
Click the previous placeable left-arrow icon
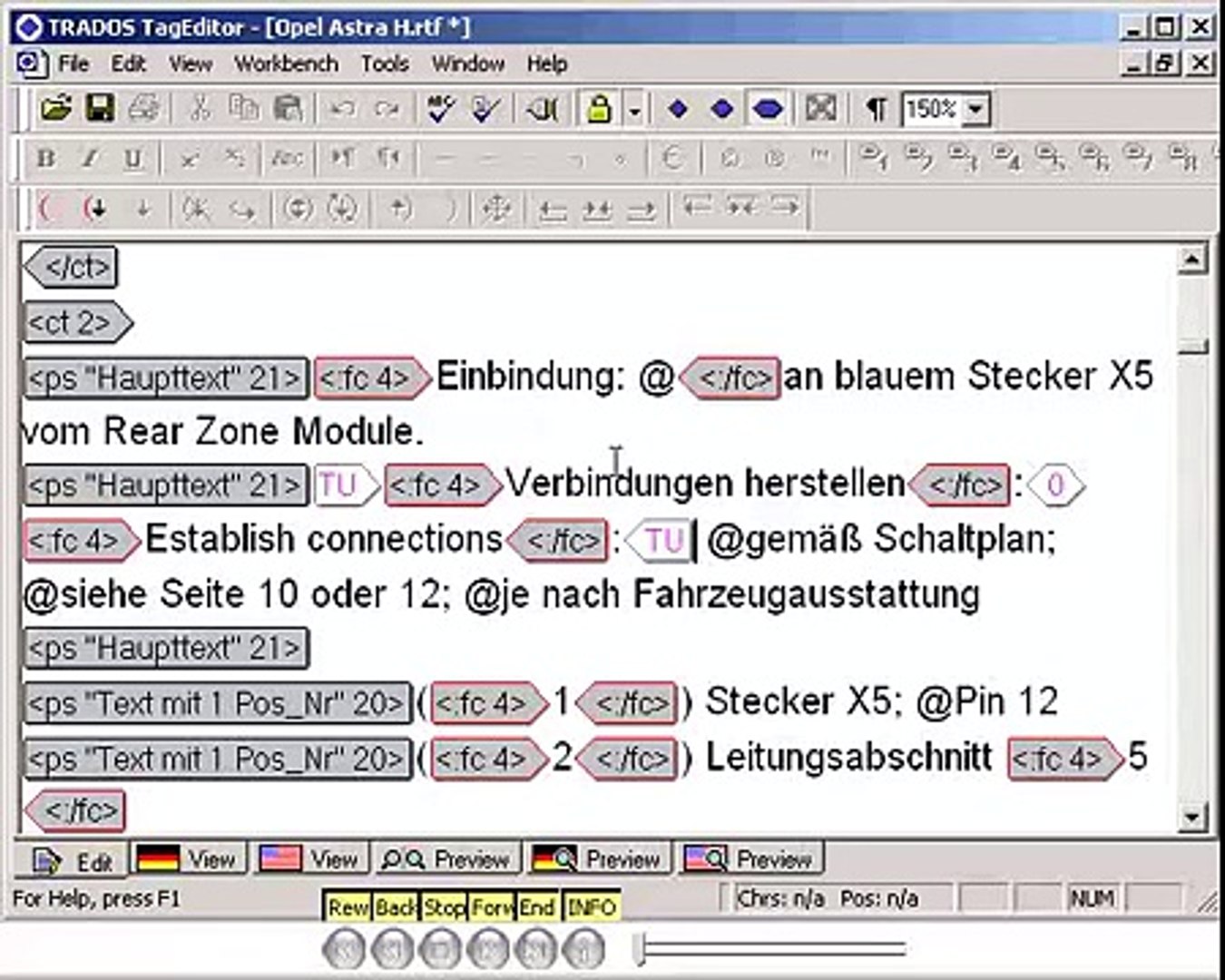(x=552, y=211)
